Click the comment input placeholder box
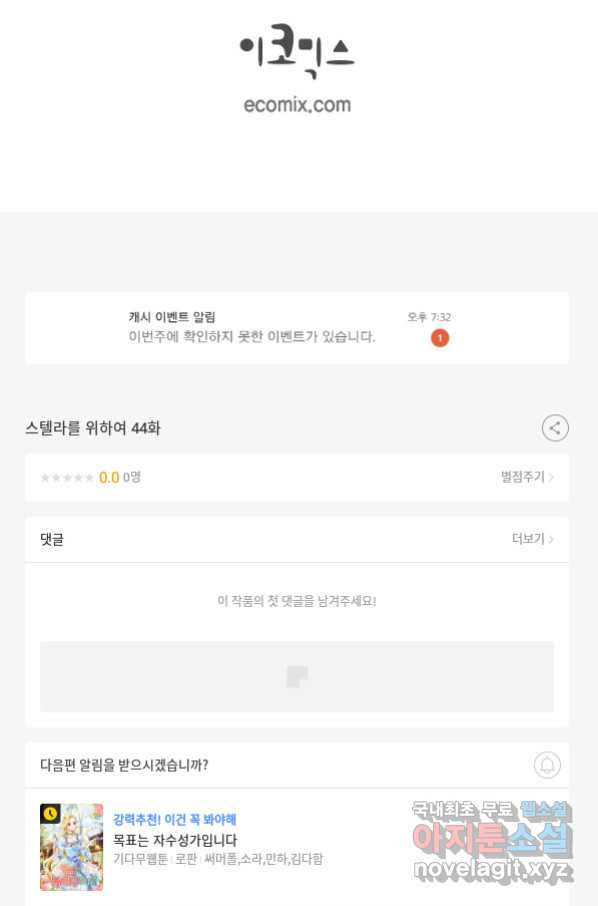 pyautogui.click(x=297, y=676)
